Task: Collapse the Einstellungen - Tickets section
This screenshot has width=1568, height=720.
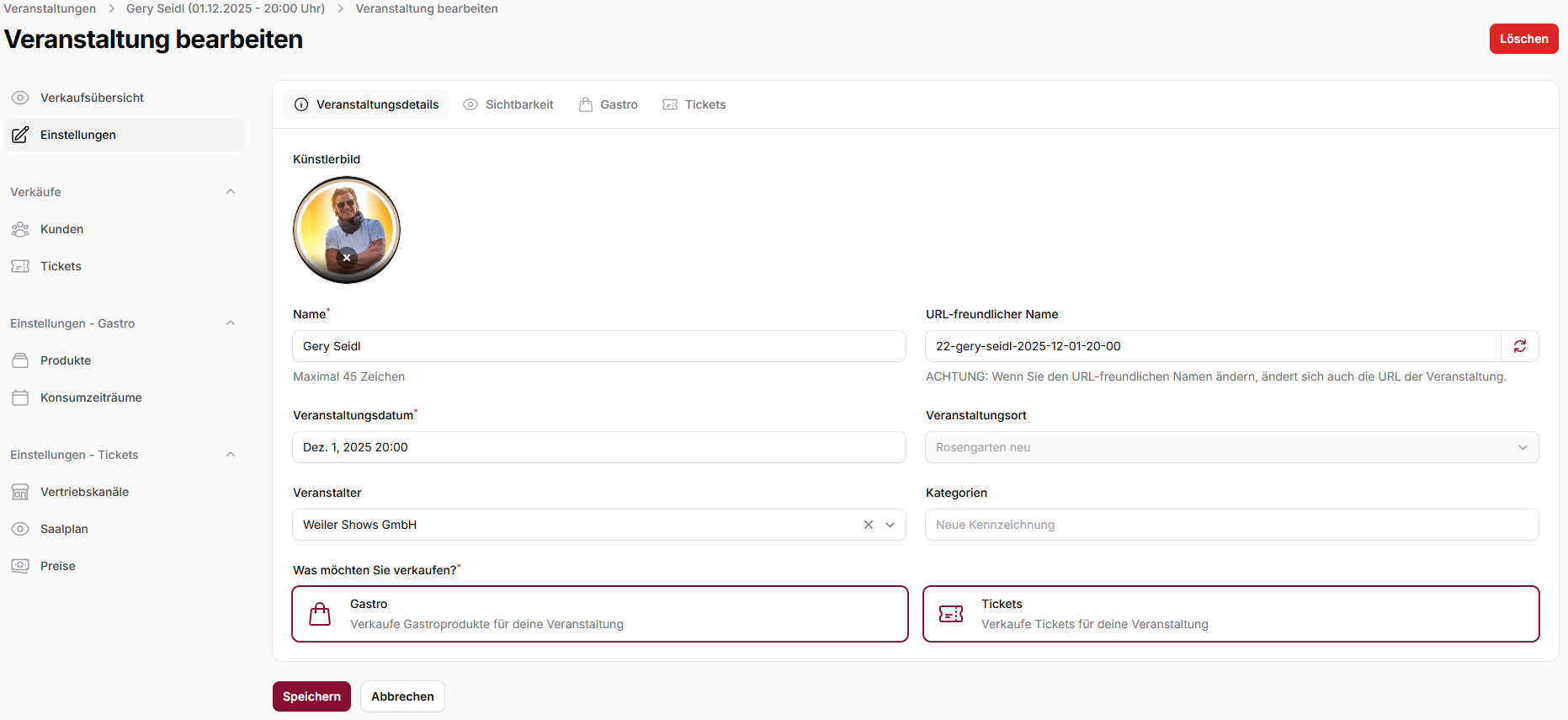Action: [231, 455]
